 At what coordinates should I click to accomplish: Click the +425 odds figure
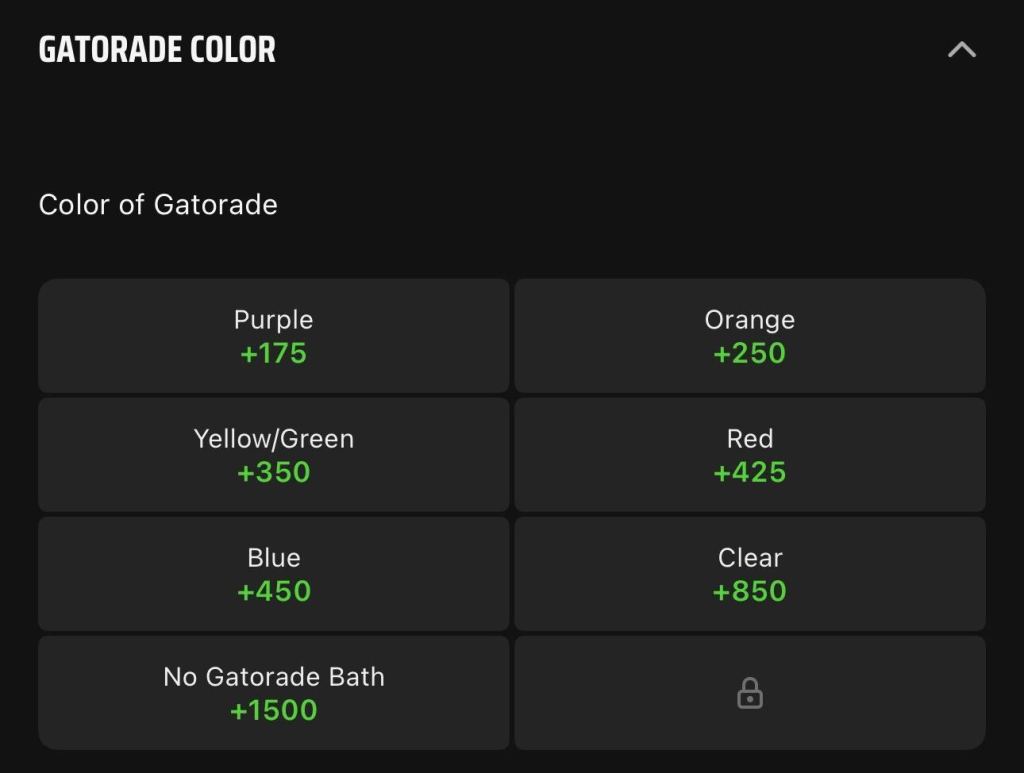click(750, 472)
